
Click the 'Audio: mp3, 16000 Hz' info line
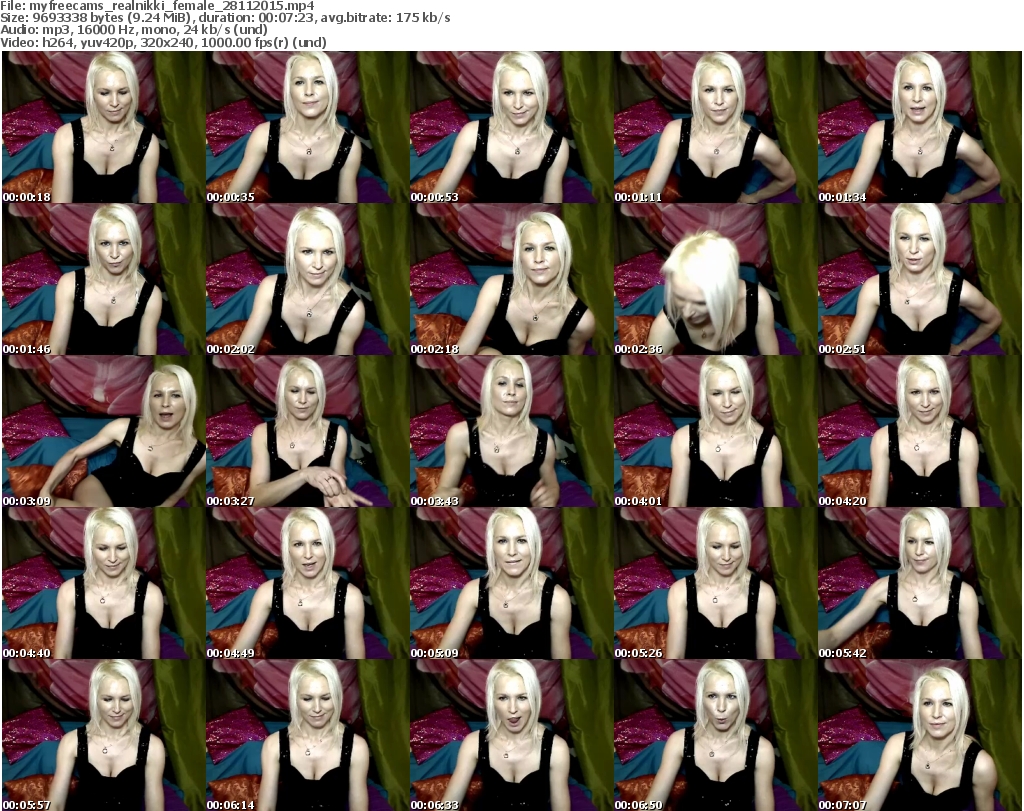pos(134,30)
